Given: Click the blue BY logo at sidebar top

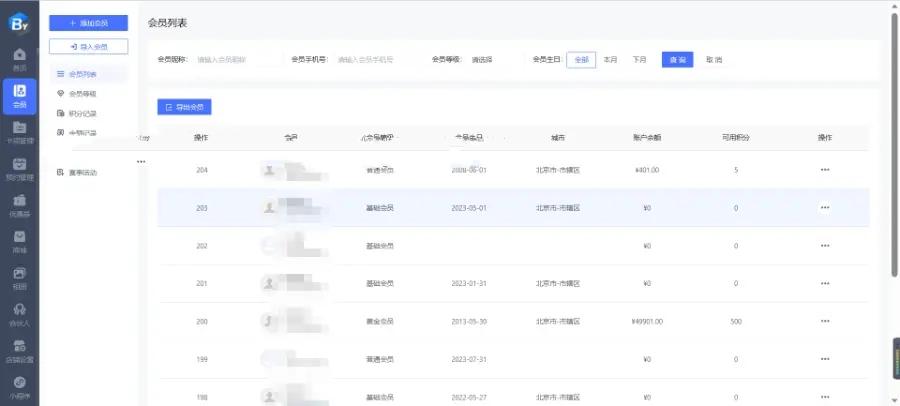Looking at the screenshot, I should 19,22.
